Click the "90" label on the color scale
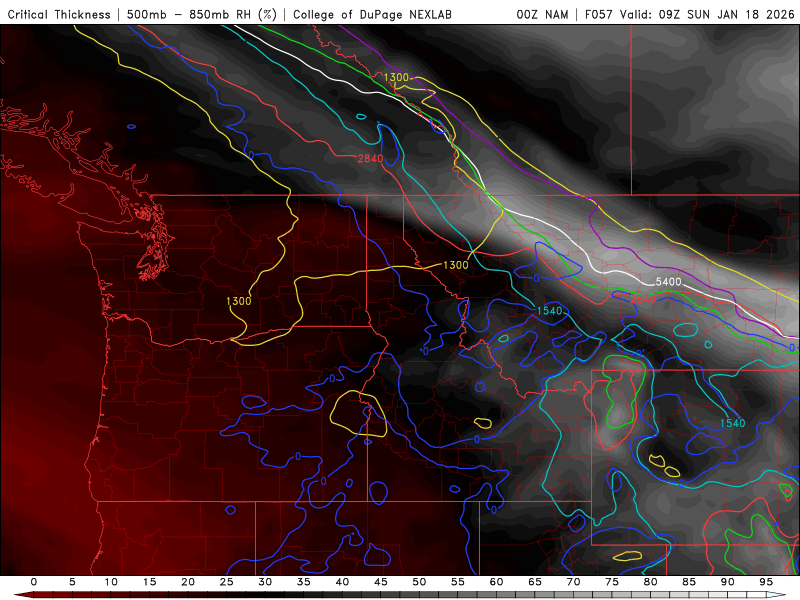The image size is (800, 600). tap(727, 582)
